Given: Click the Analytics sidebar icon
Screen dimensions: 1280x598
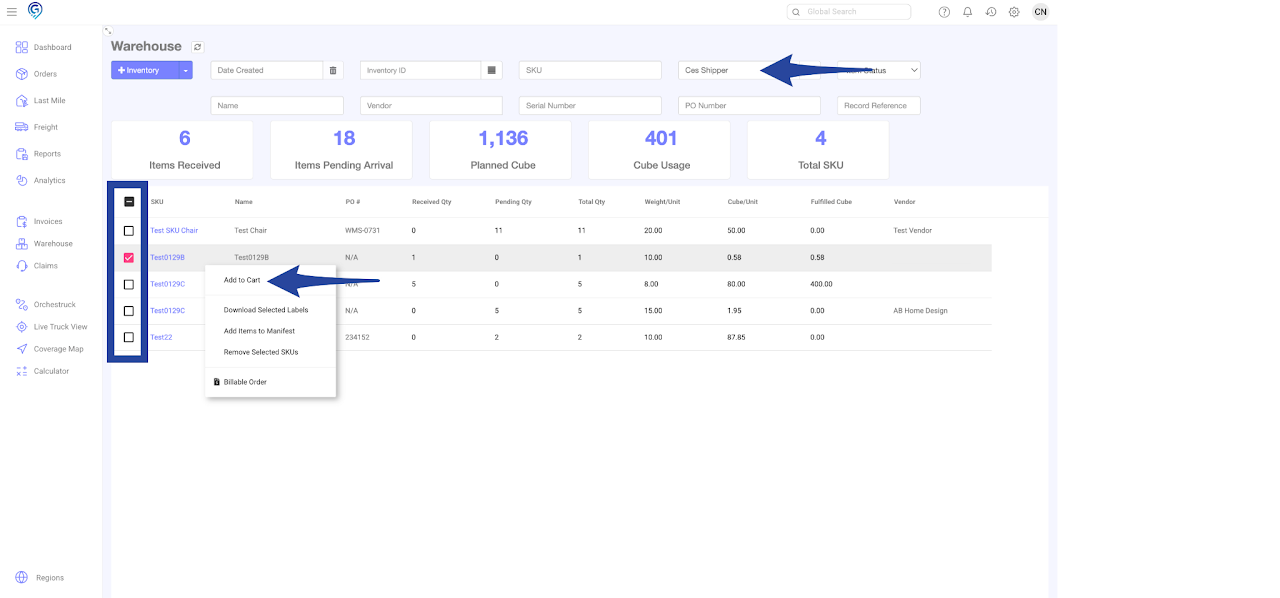Looking at the screenshot, I should [22, 180].
